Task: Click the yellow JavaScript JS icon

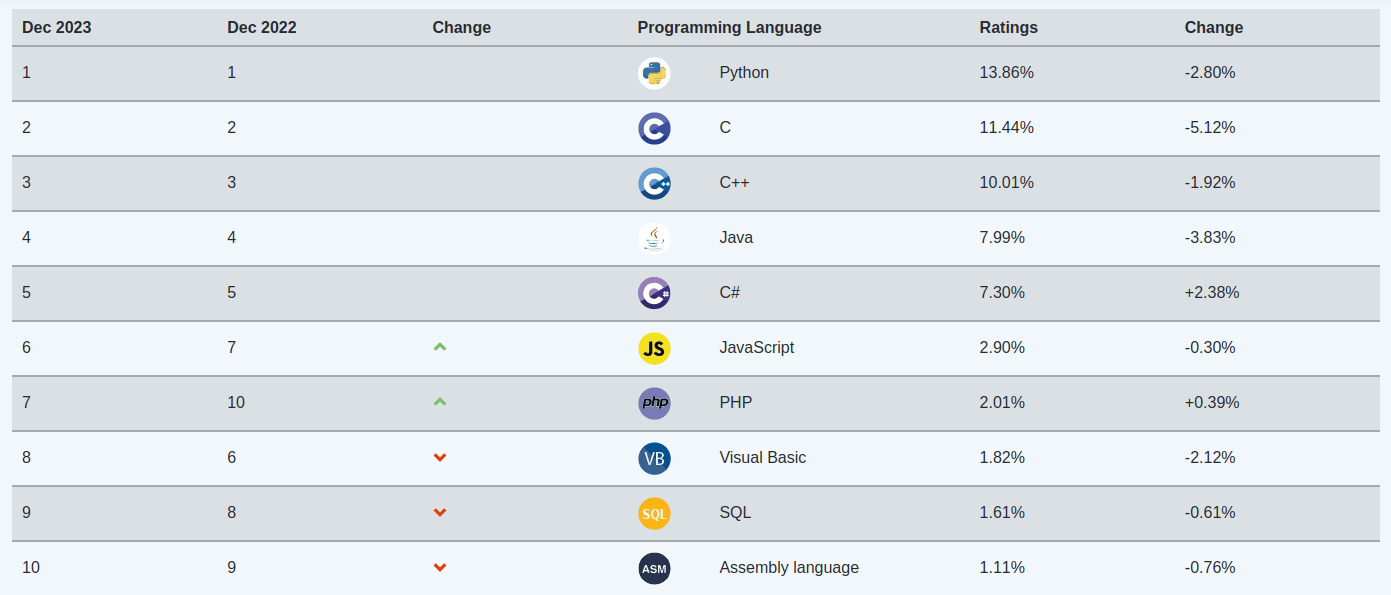Action: click(654, 348)
